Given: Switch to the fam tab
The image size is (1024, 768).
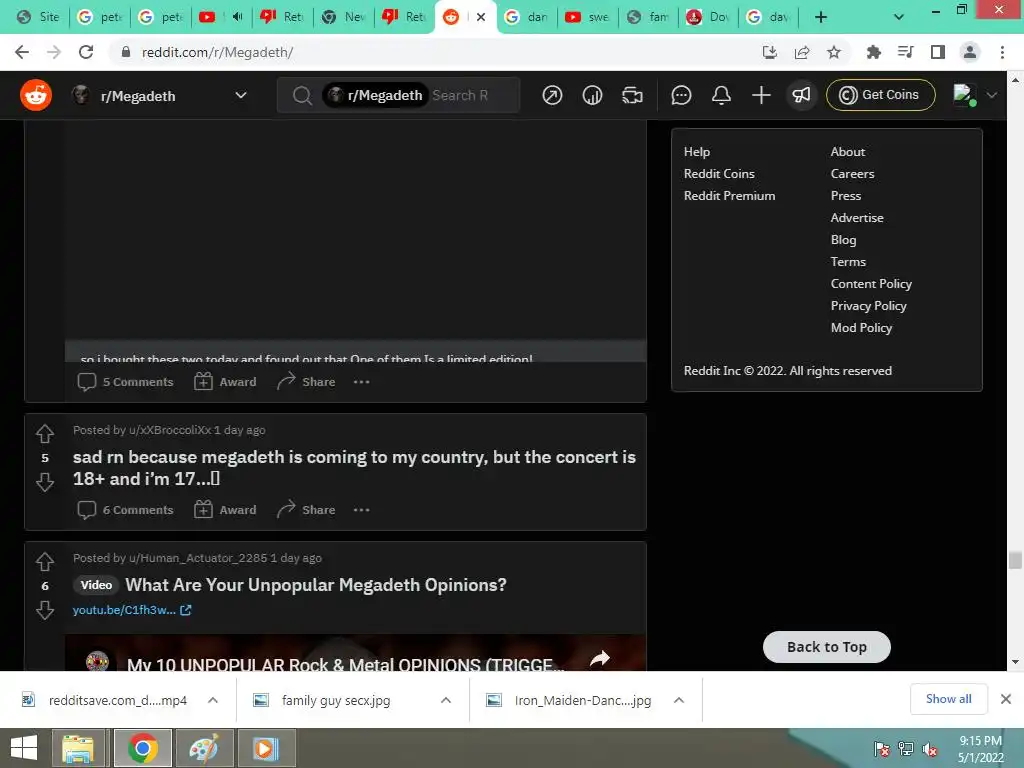Looking at the screenshot, I should pyautogui.click(x=648, y=17).
